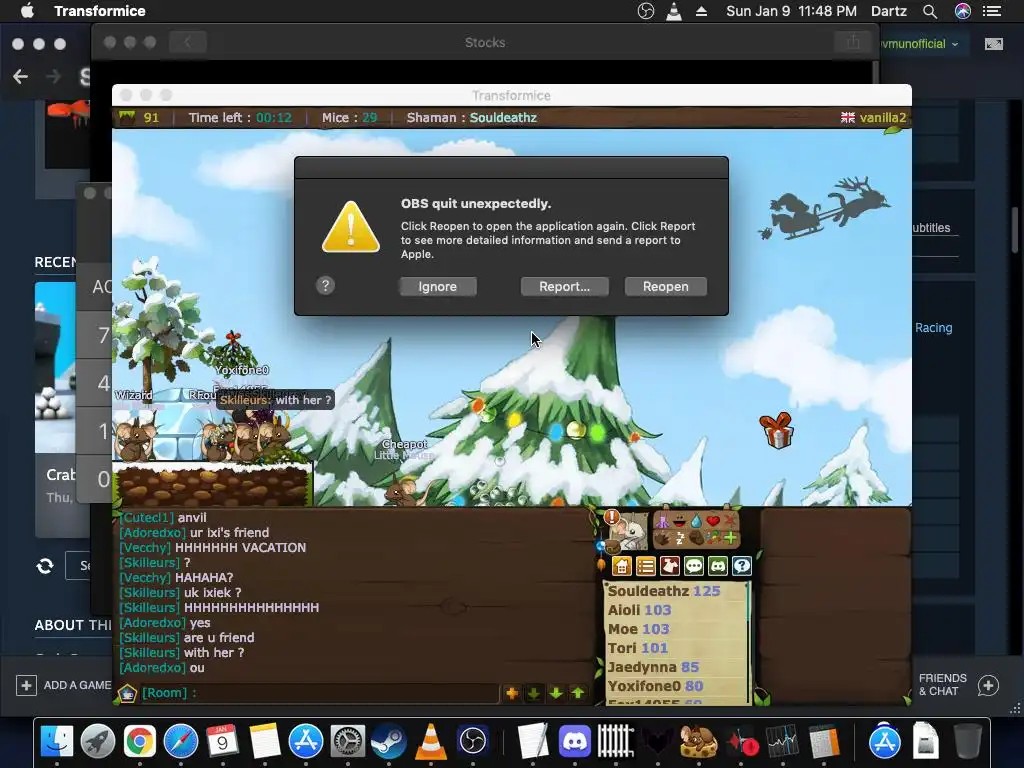Click the orange plus chat button
The height and width of the screenshot is (768, 1024).
click(512, 693)
